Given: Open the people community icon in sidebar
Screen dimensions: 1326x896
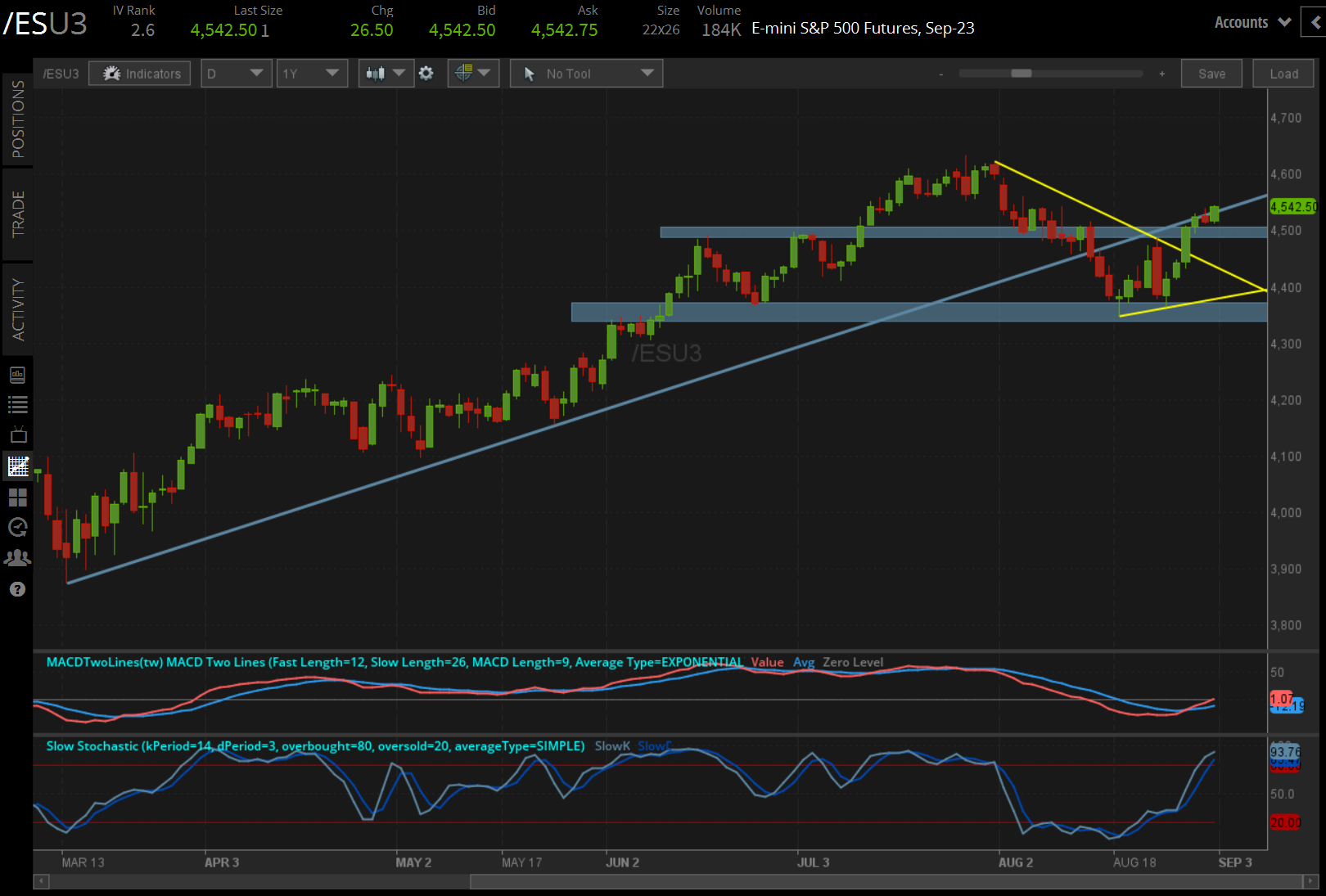Looking at the screenshot, I should (17, 558).
